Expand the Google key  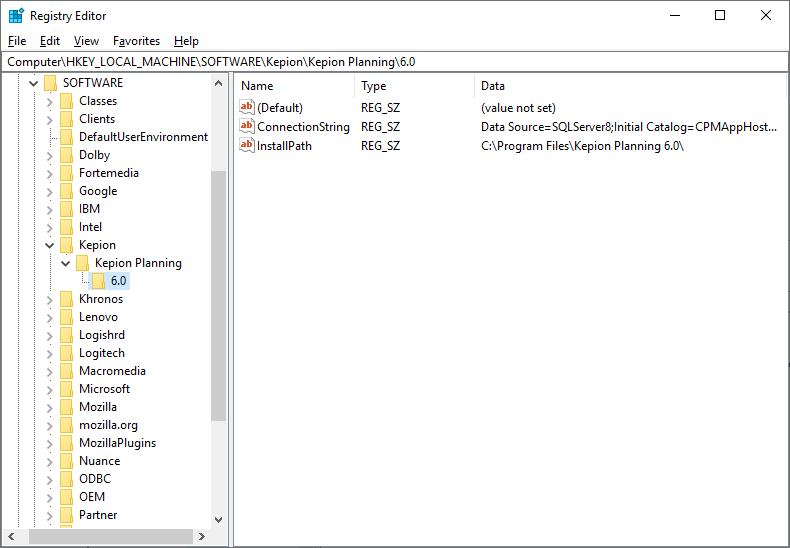click(49, 191)
